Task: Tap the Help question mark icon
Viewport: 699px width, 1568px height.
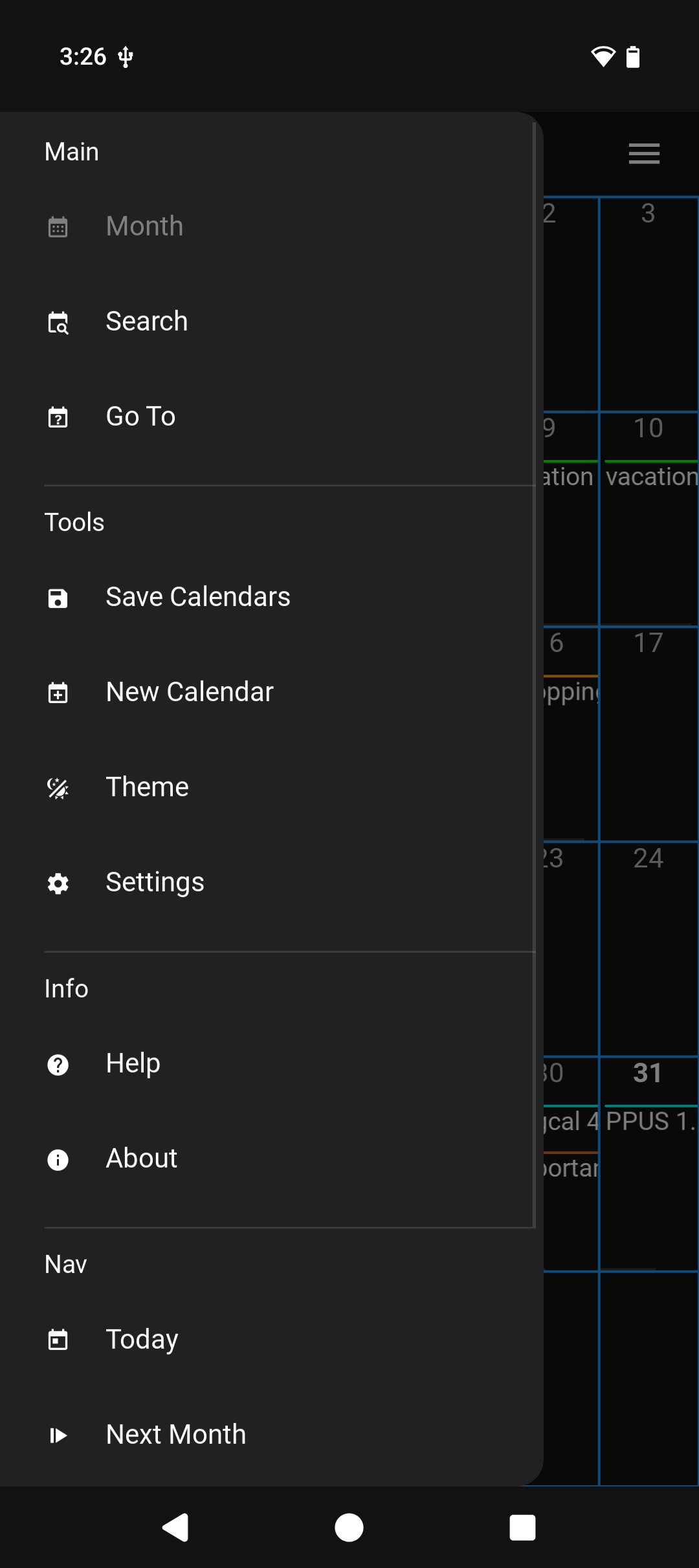Action: pos(58,1064)
